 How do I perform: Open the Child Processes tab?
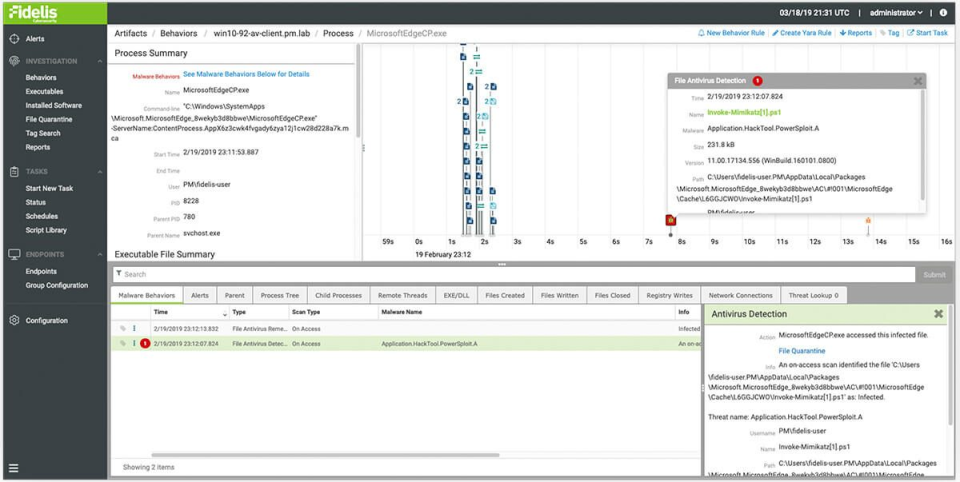pos(339,295)
